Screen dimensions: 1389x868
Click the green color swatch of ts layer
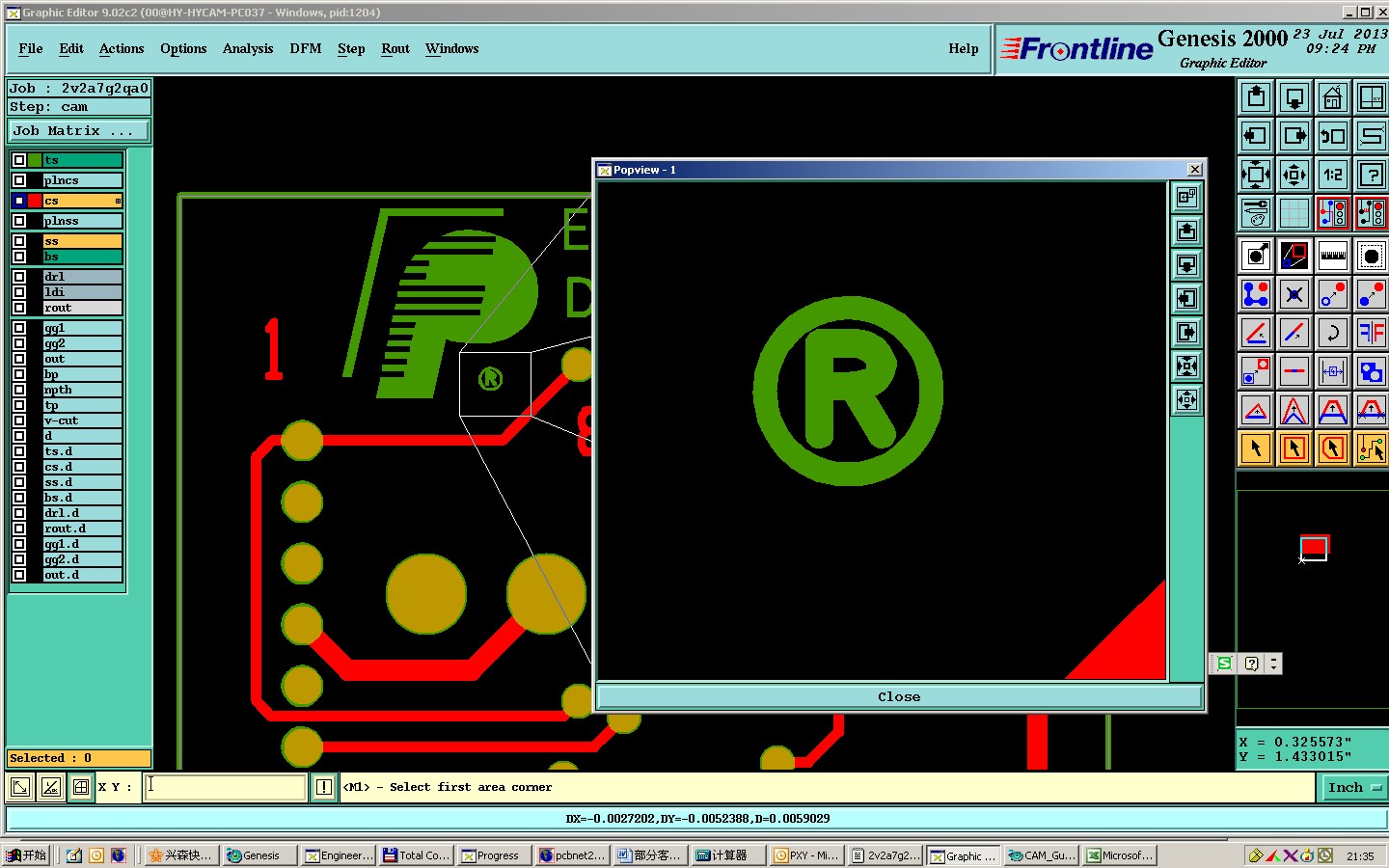(x=35, y=160)
